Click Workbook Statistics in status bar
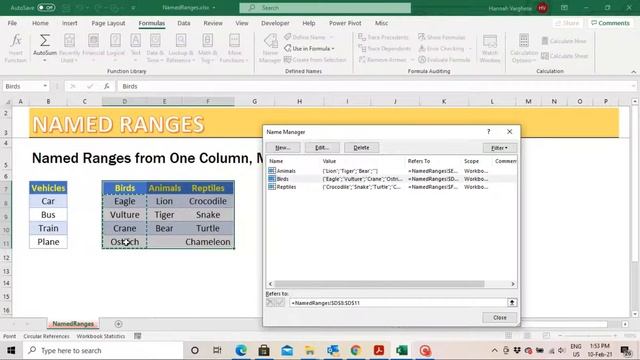The width and height of the screenshot is (640, 360). pos(100,336)
